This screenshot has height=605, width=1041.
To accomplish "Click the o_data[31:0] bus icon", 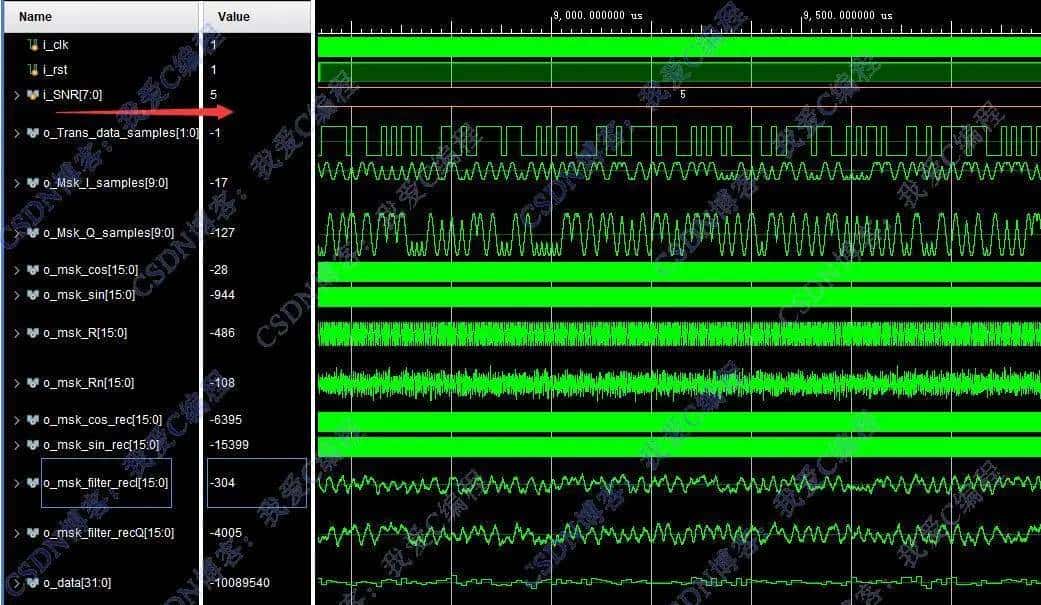I will point(33,582).
